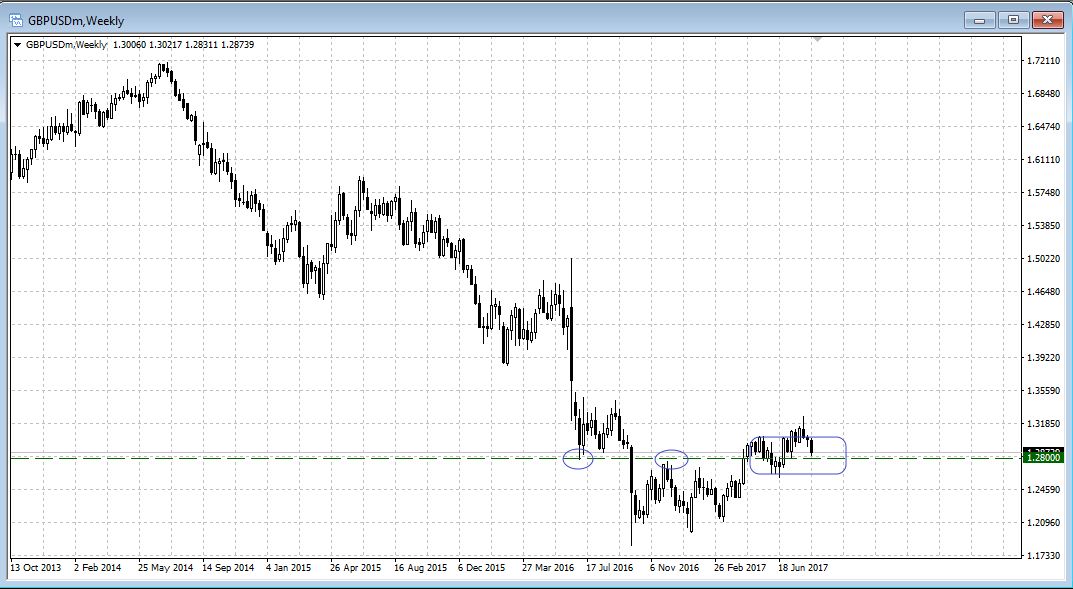The image size is (1073, 589).
Task: Select the green 1.2800 price label
Action: 1044,458
